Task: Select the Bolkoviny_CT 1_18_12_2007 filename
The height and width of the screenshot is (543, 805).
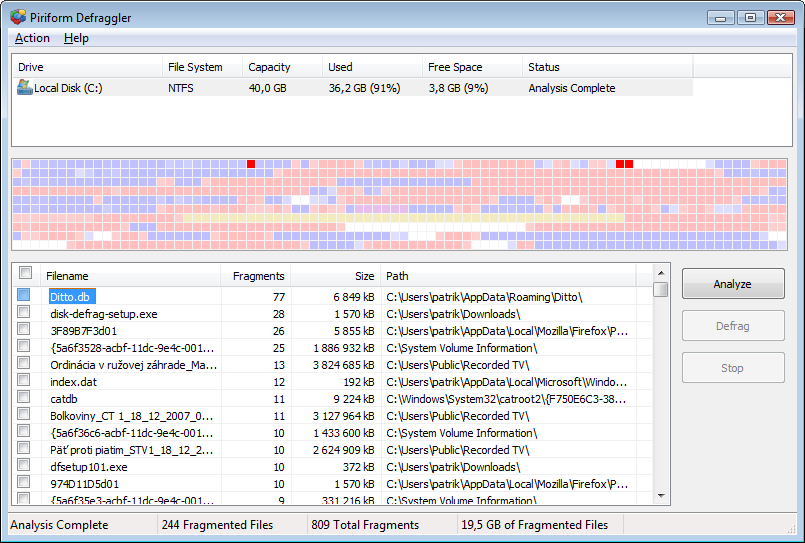Action: (x=131, y=416)
